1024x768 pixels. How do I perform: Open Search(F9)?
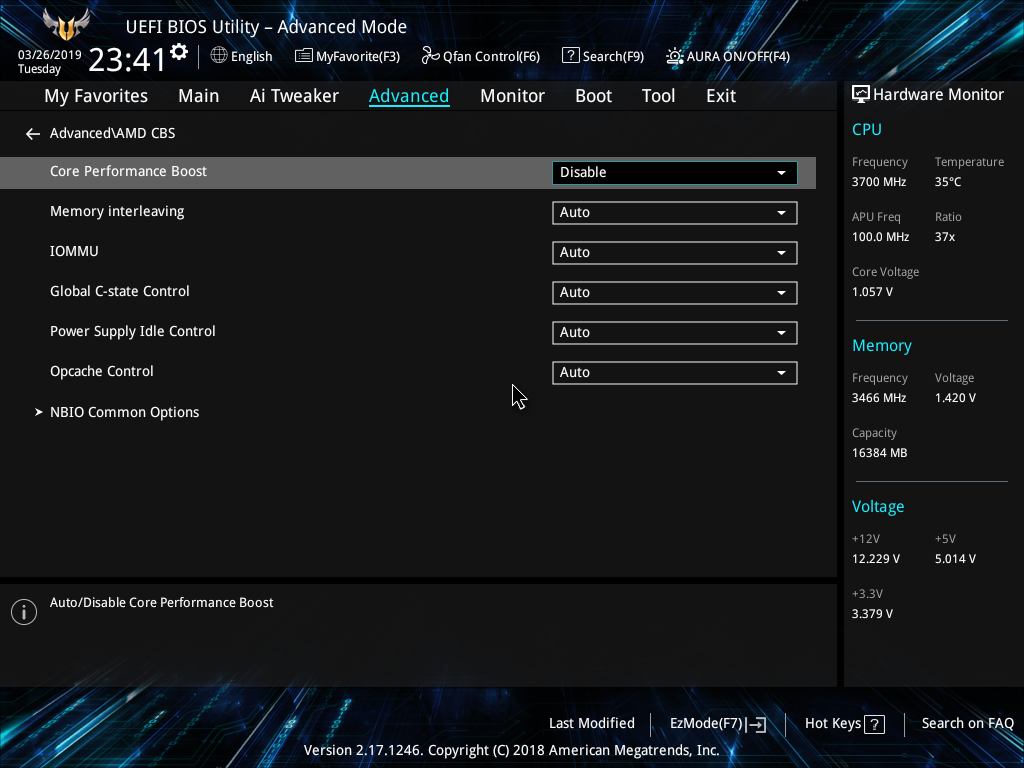tap(603, 56)
